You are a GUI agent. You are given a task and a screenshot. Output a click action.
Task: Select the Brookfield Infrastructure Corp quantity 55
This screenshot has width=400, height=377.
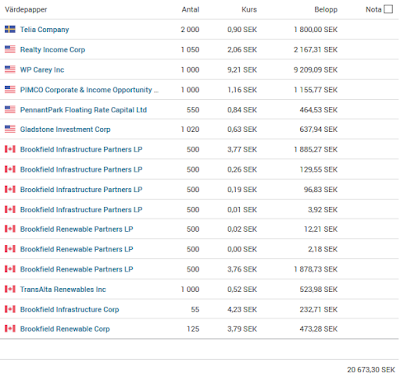[x=195, y=309]
